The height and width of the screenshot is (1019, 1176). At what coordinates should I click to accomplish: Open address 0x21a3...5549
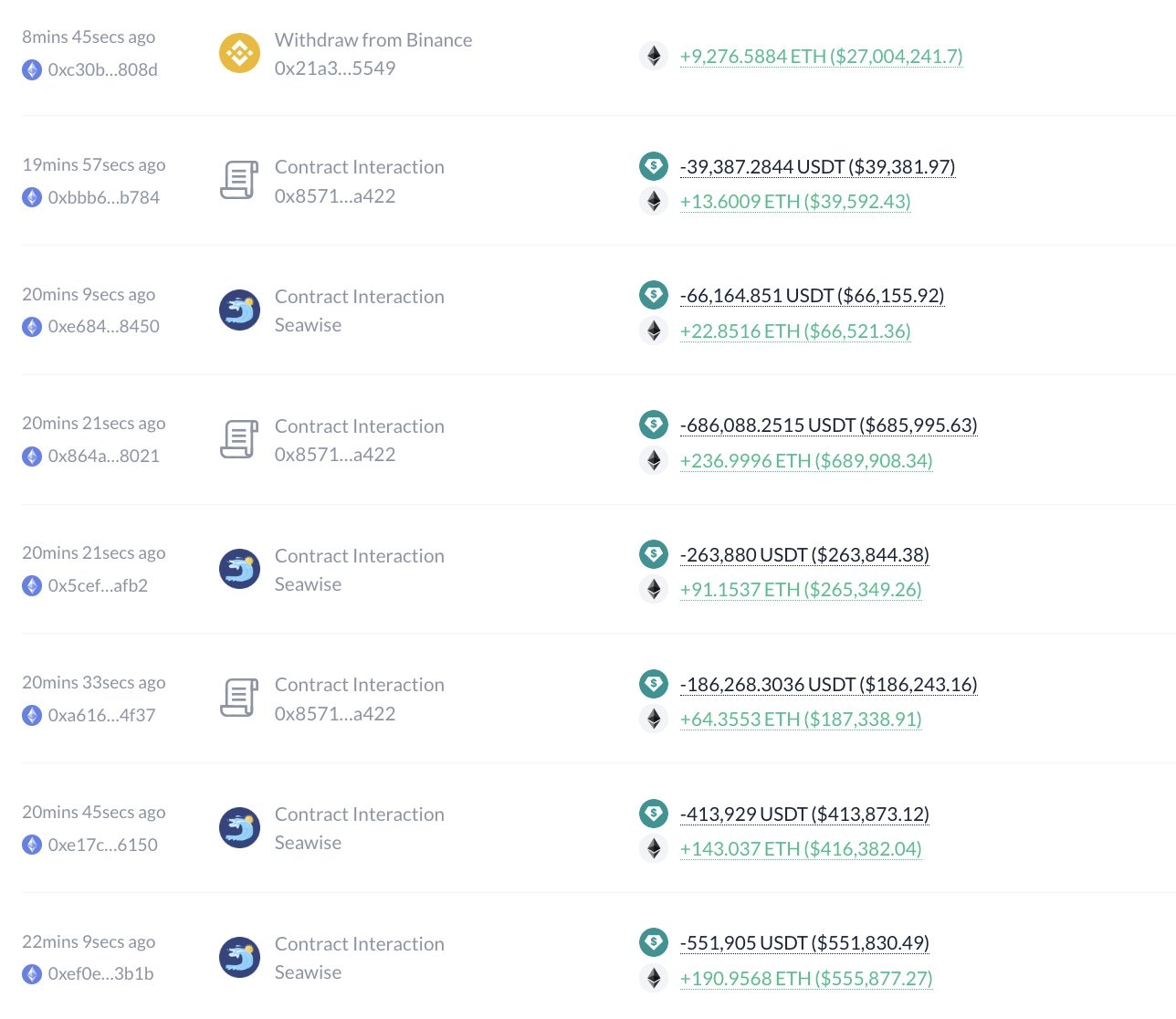click(334, 68)
